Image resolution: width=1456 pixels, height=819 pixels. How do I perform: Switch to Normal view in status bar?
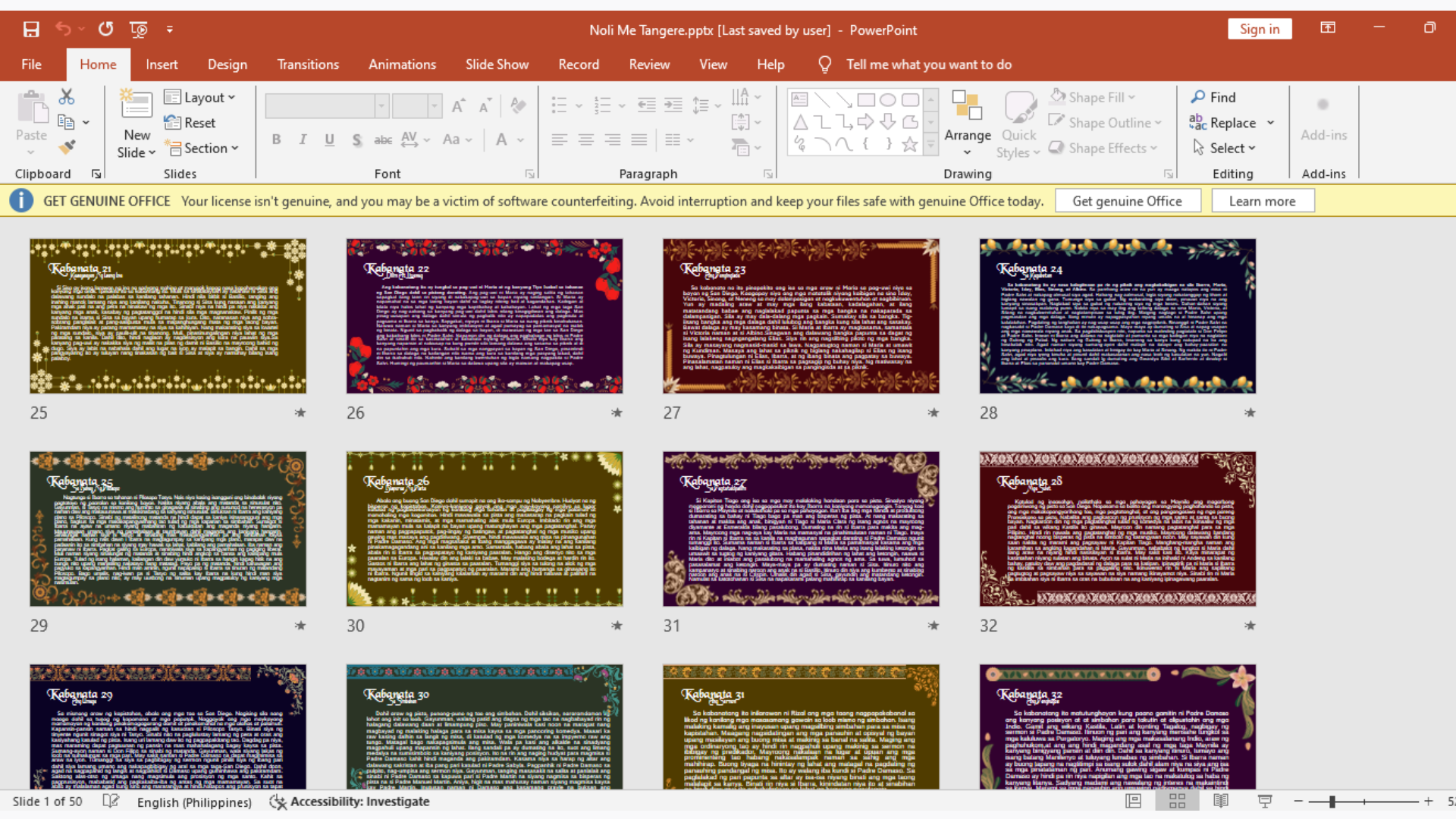click(x=1133, y=801)
